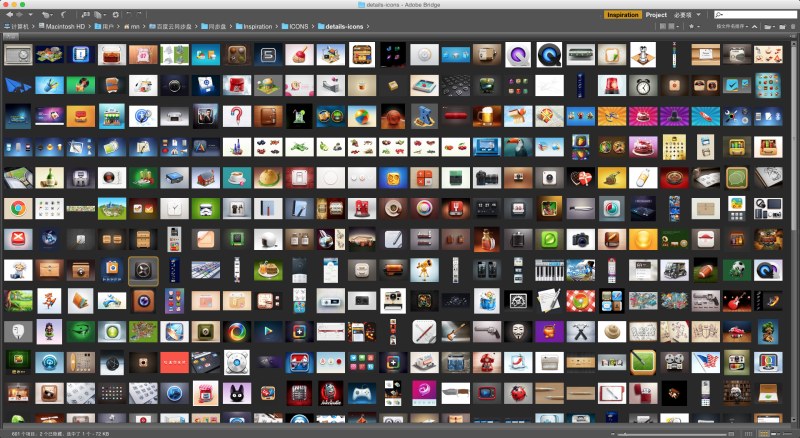
Task: Switch to list view in status bar
Action: point(788,434)
